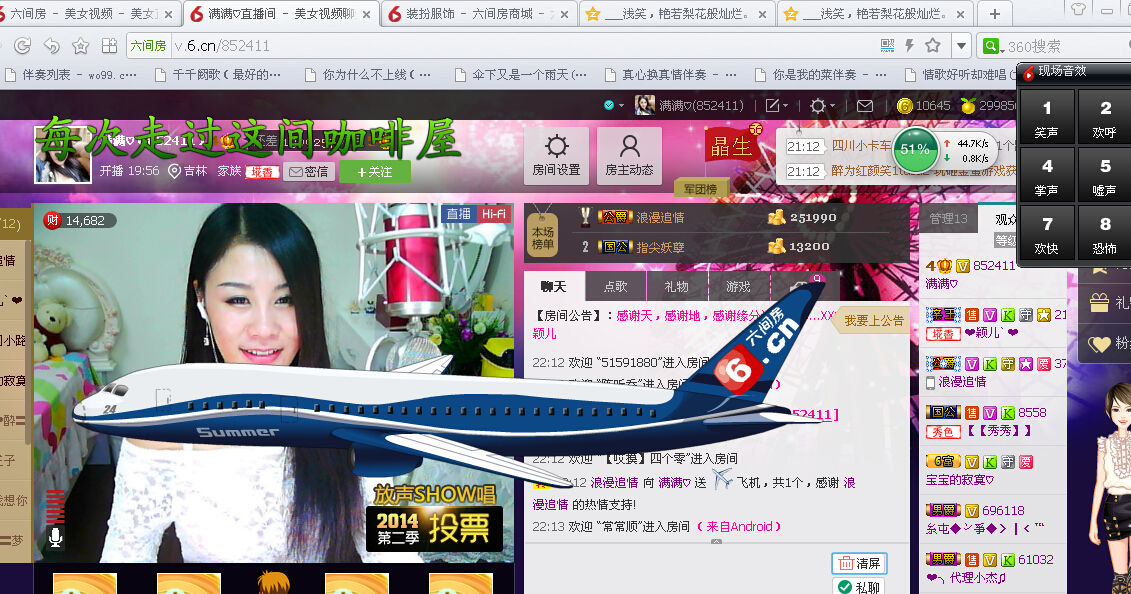Open top-ranked user 浪漫追情 in 本场榜单
This screenshot has height=594, width=1131.
[x=660, y=217]
